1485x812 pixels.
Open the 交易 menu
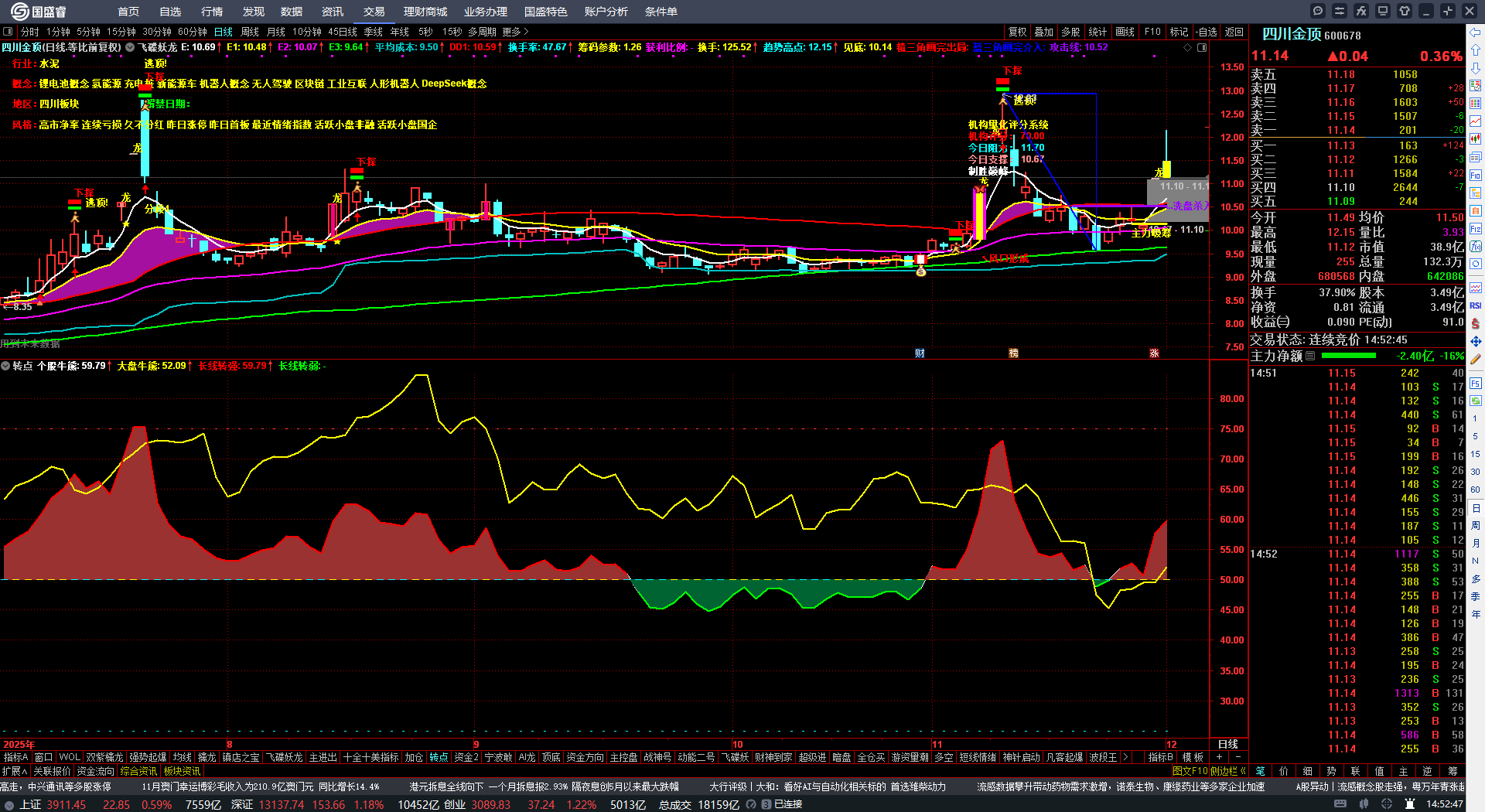click(x=374, y=12)
